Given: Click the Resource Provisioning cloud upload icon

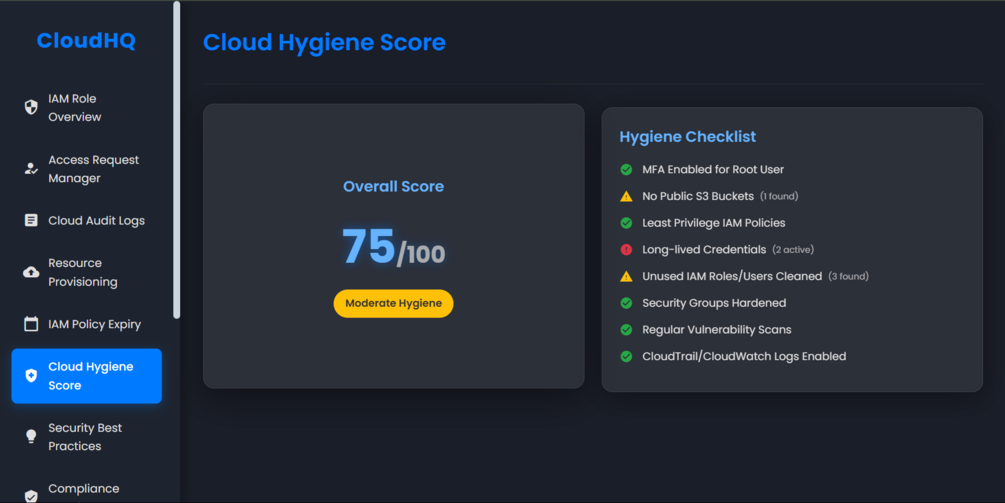Looking at the screenshot, I should point(31,272).
